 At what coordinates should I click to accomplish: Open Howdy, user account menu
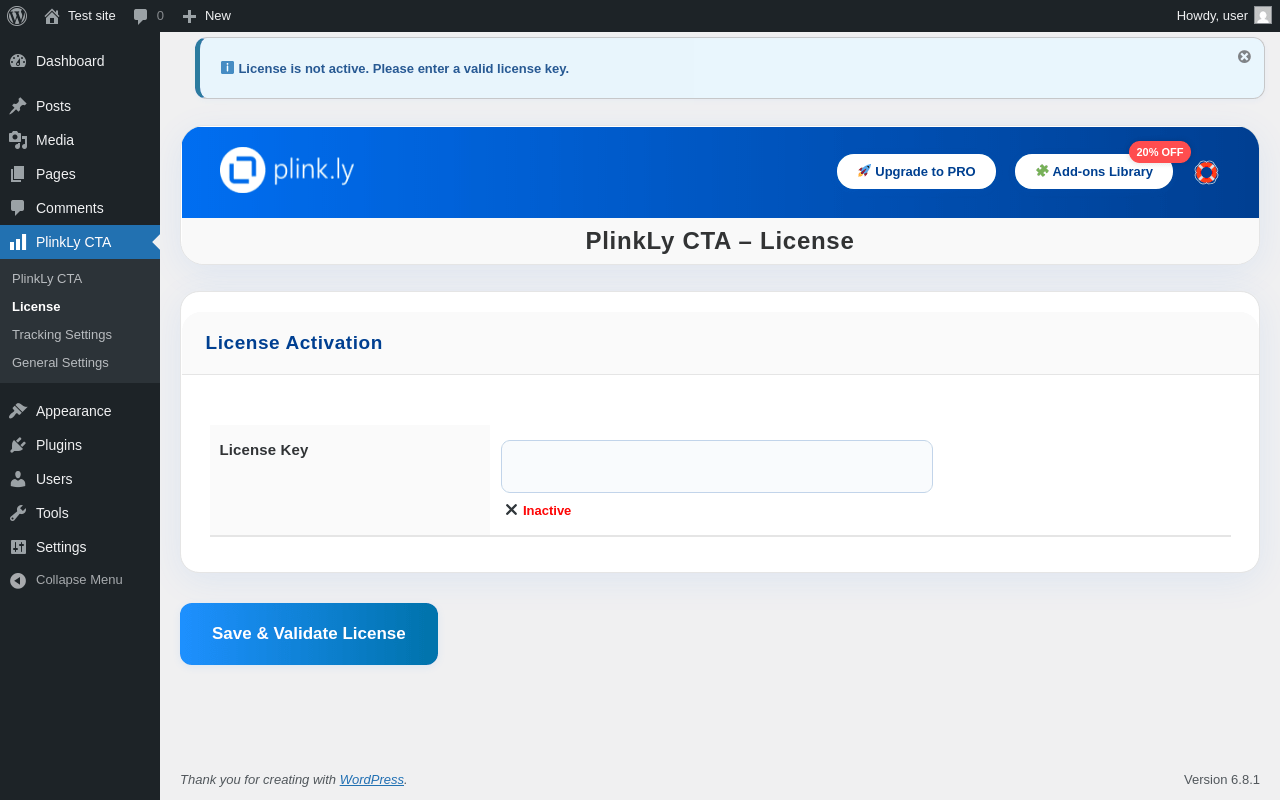(1224, 16)
